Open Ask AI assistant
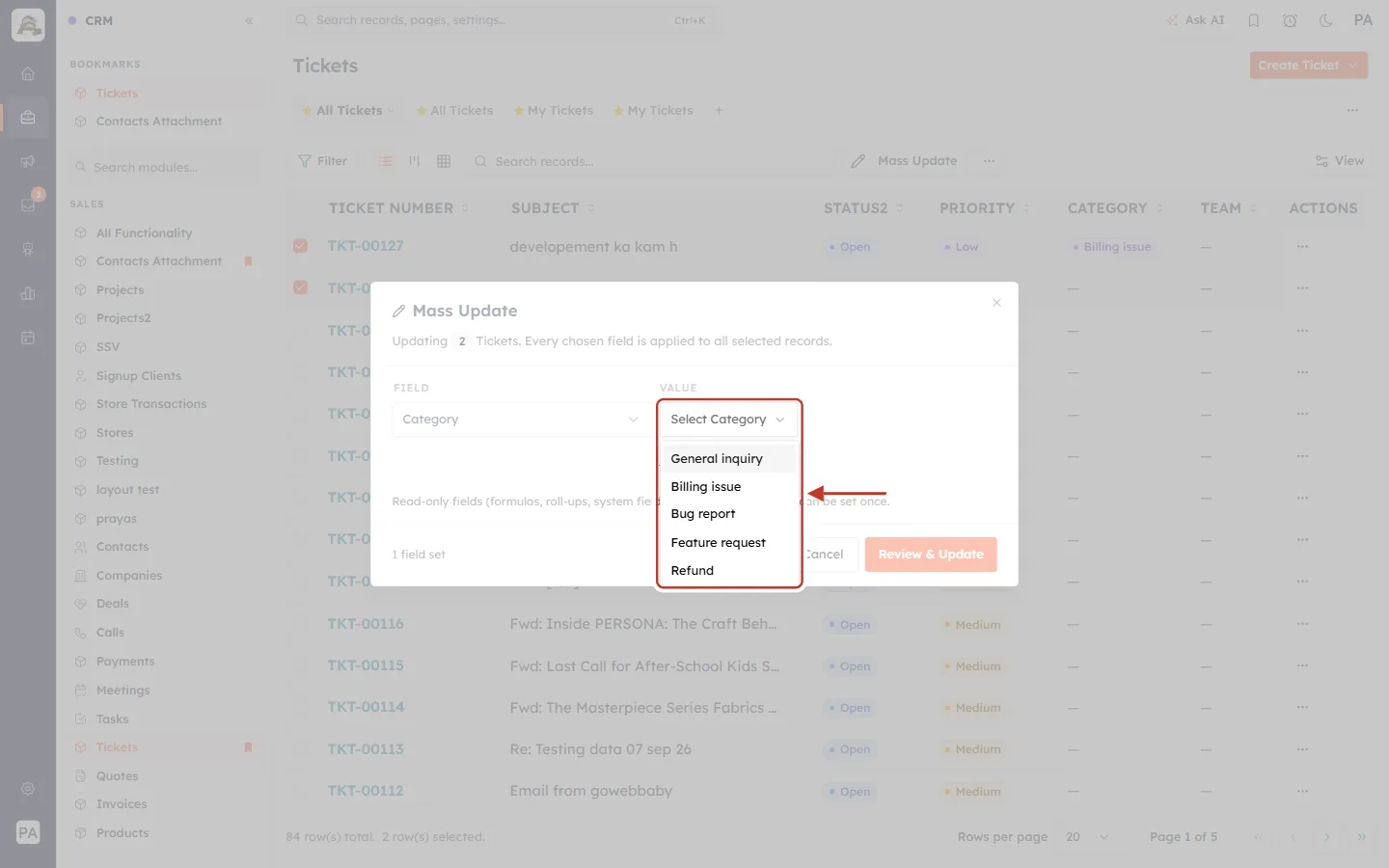The image size is (1389, 868). point(1195,20)
